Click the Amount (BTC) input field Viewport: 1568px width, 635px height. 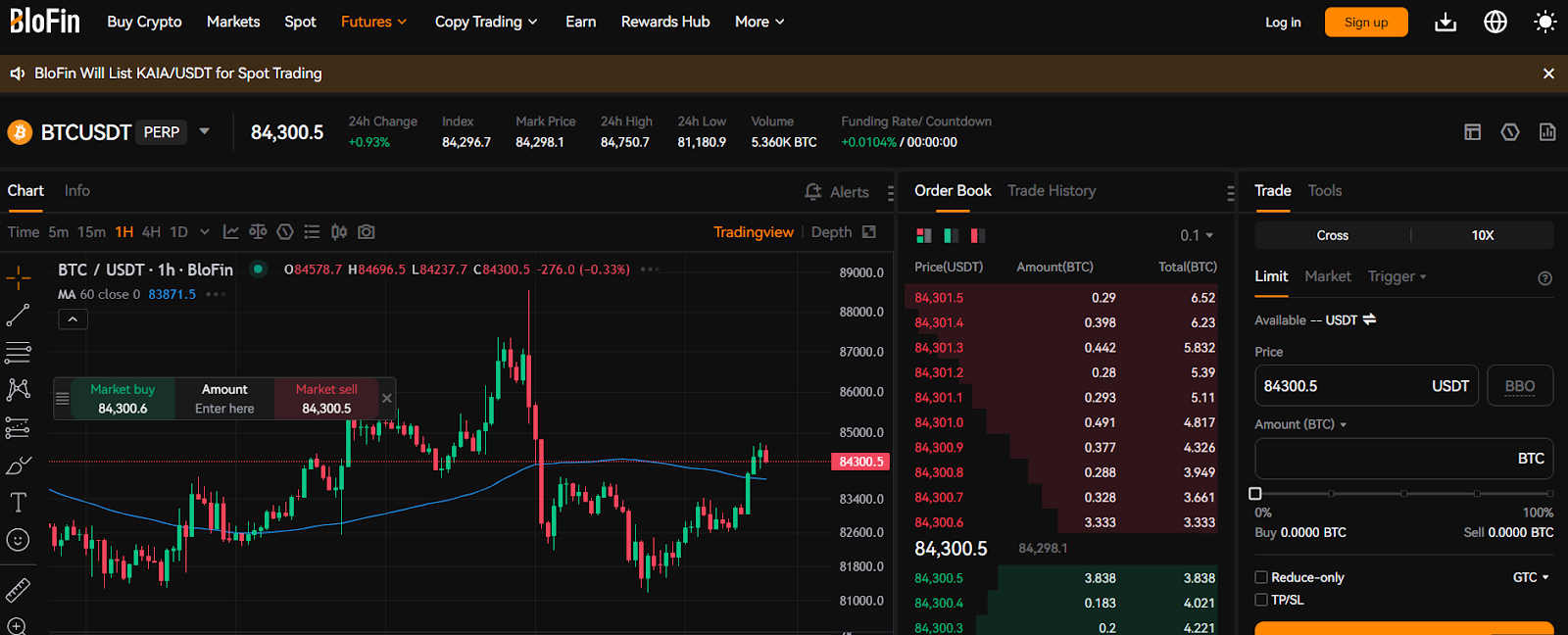click(1403, 459)
